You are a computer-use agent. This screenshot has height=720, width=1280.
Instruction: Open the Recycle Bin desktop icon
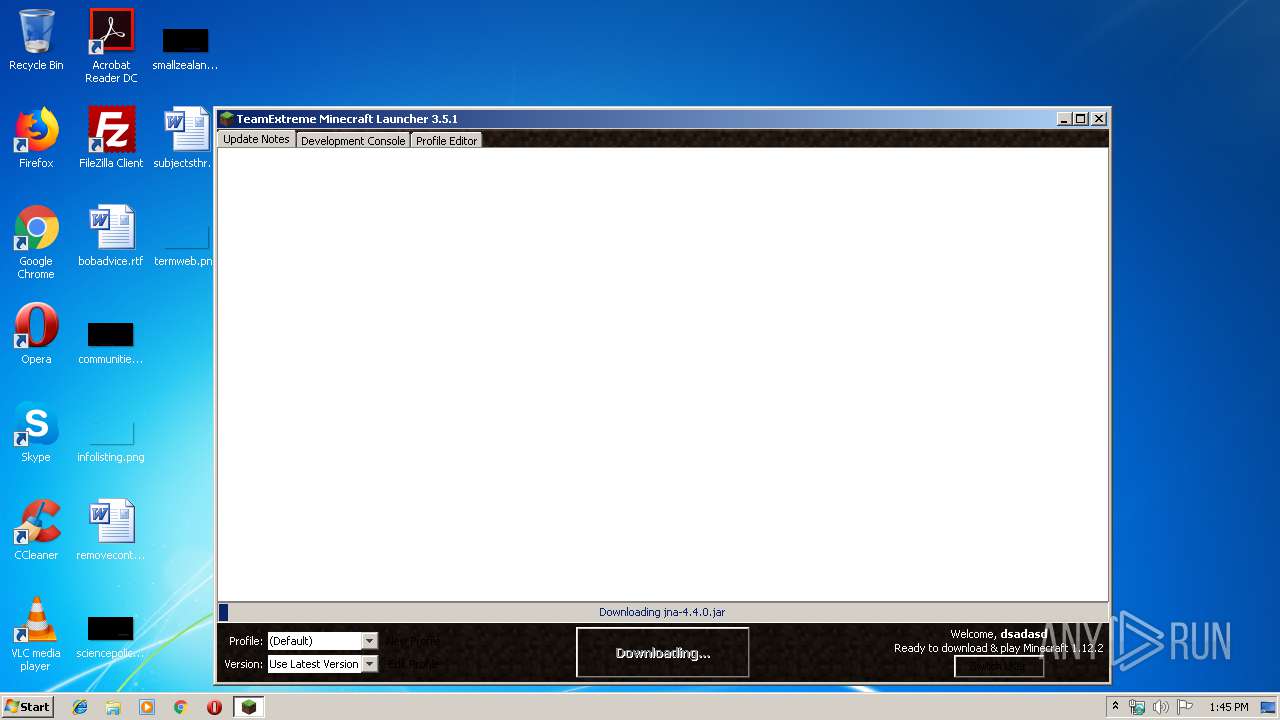click(36, 40)
